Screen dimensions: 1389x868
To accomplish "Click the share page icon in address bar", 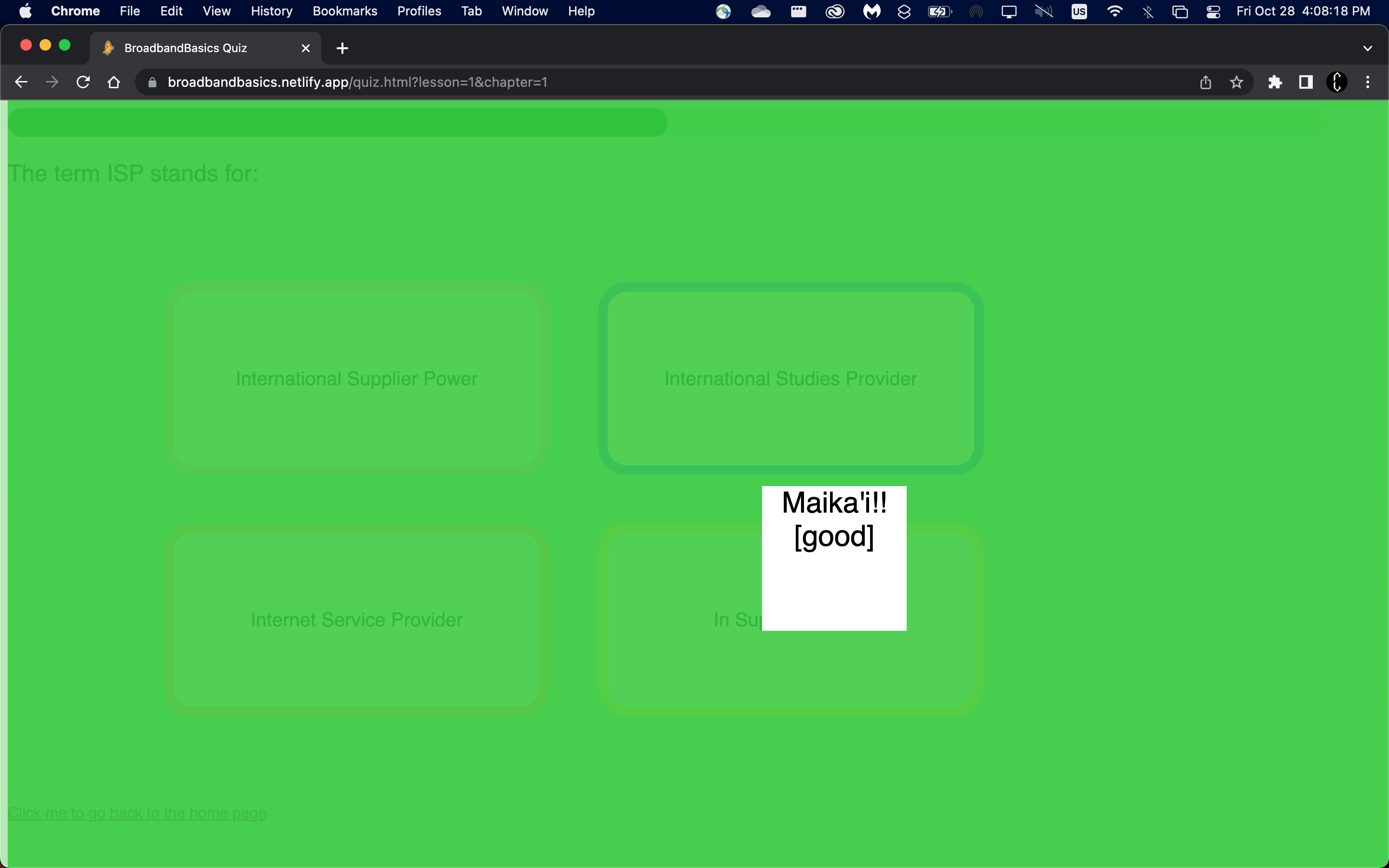I will 1205,82.
